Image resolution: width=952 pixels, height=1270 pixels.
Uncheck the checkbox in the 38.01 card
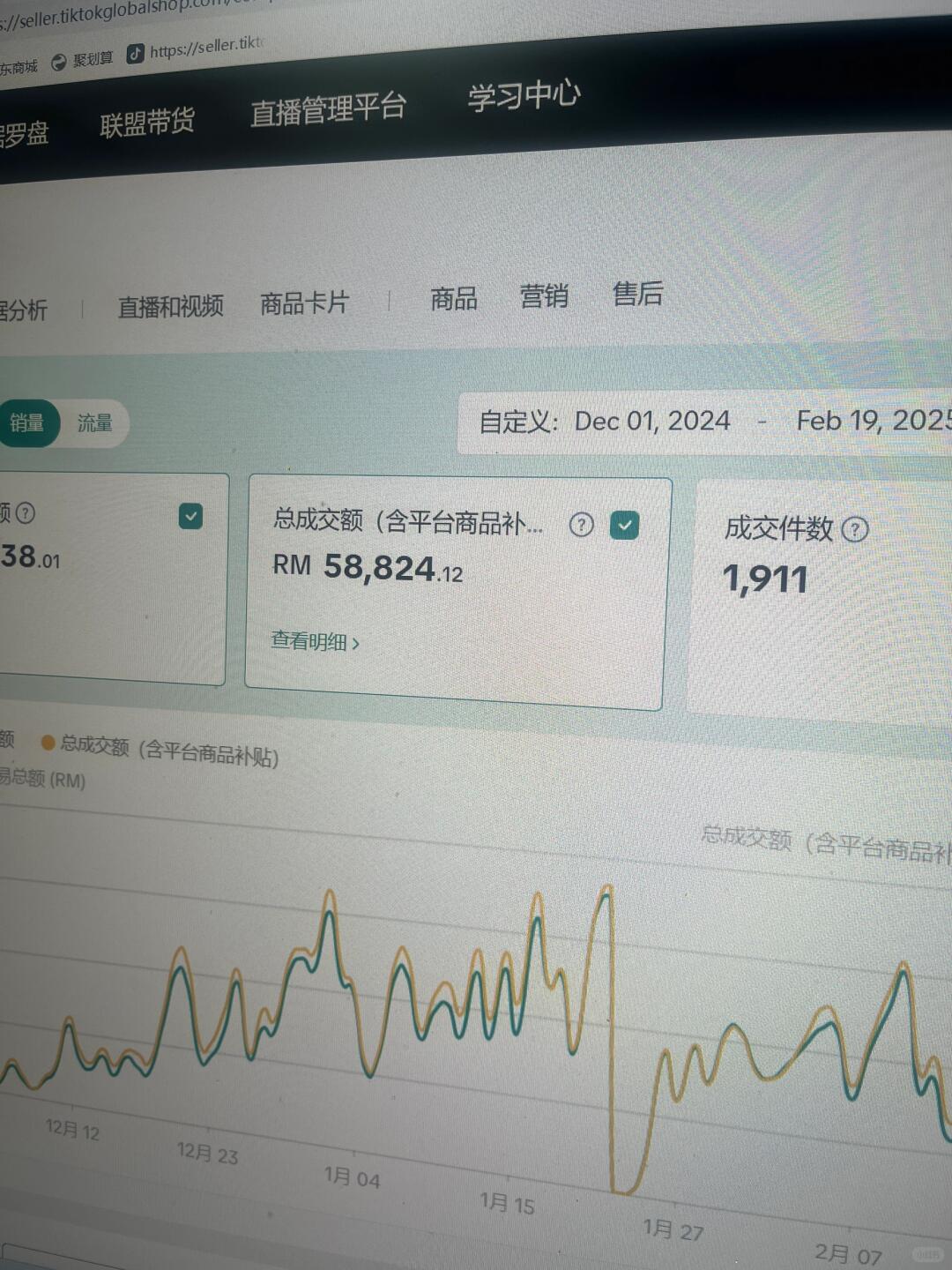tap(190, 516)
